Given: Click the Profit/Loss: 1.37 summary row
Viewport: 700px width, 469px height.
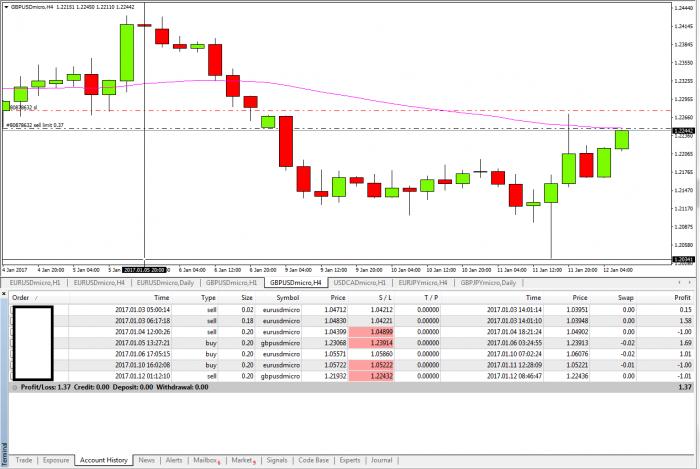Looking at the screenshot, I should [x=351, y=387].
